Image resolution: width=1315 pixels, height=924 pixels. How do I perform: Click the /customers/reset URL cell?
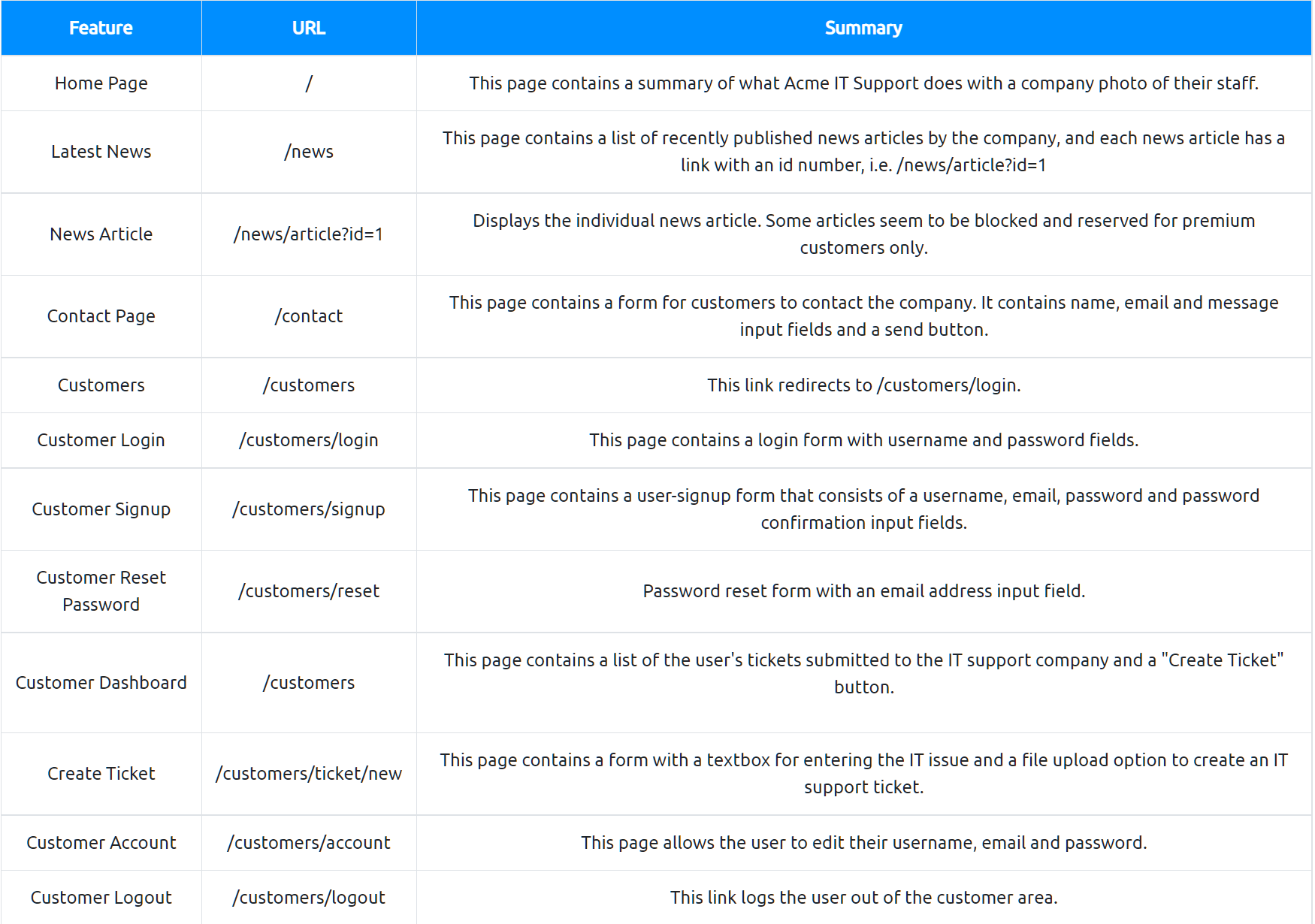pyautogui.click(x=308, y=591)
